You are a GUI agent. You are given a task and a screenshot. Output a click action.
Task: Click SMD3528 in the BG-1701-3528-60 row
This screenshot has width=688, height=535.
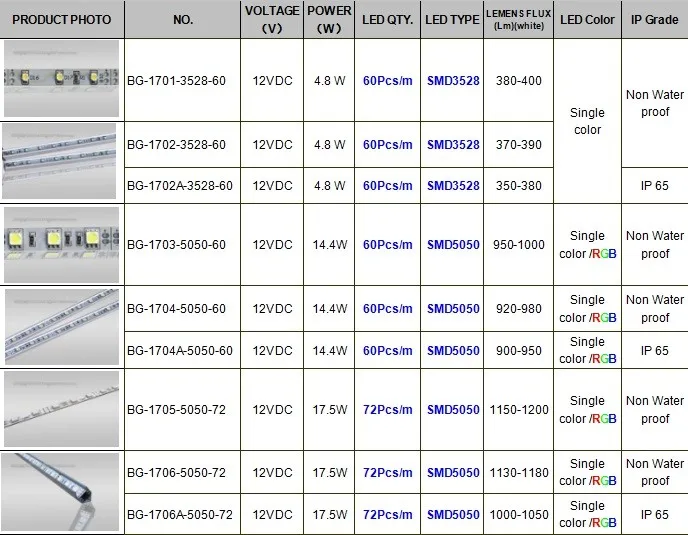[x=453, y=80]
